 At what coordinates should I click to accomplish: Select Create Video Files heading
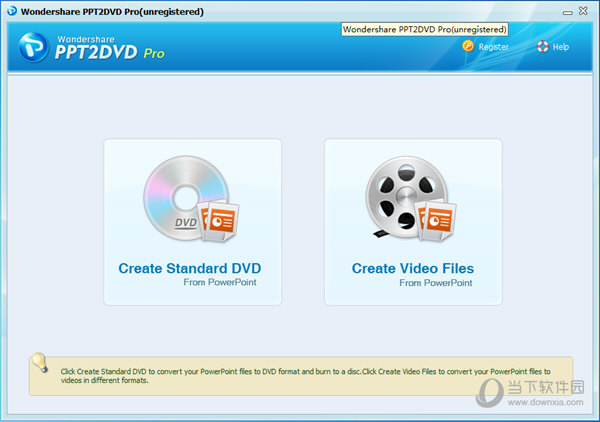pos(412,268)
